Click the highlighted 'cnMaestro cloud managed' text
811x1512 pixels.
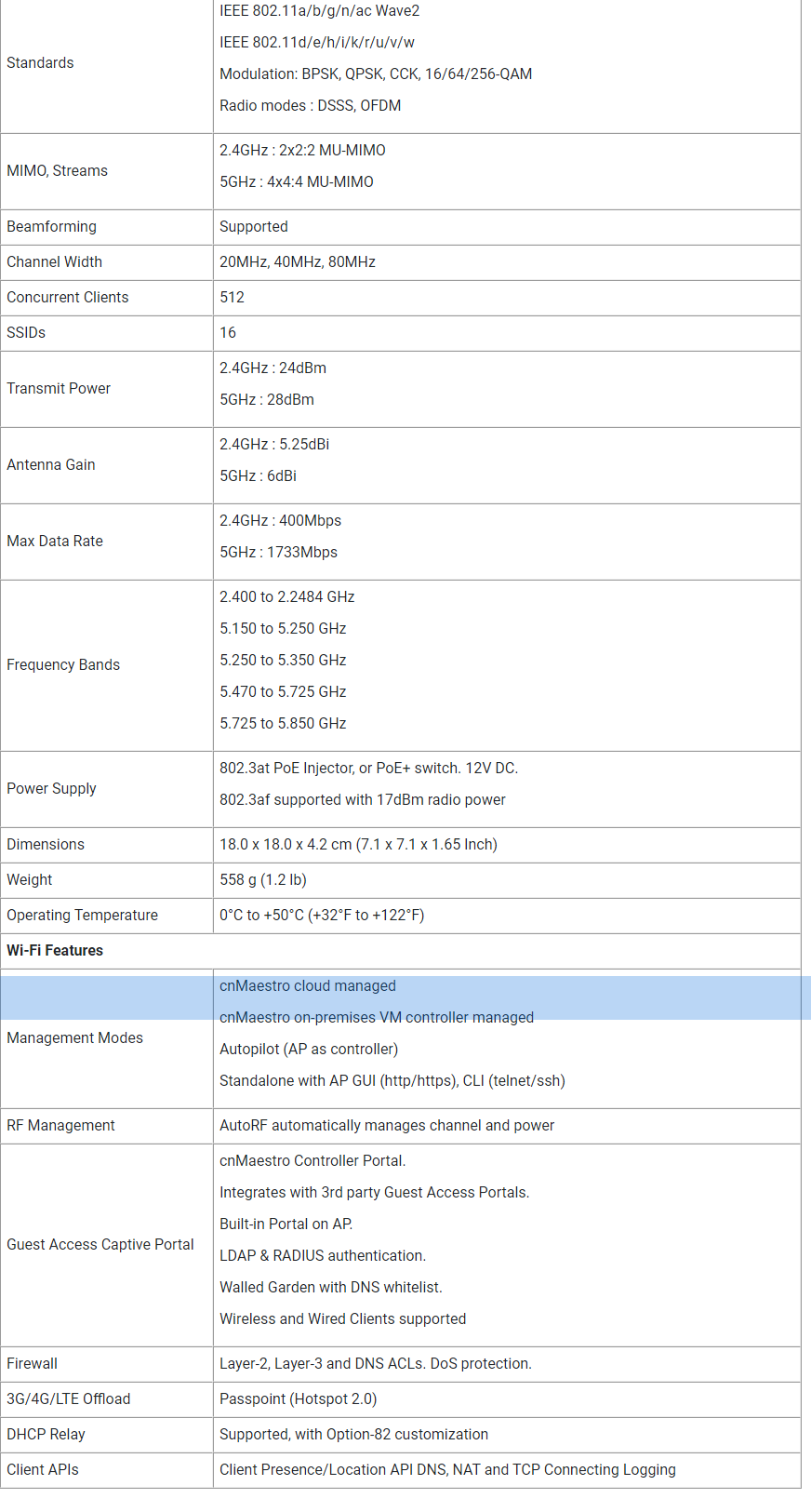click(307, 986)
